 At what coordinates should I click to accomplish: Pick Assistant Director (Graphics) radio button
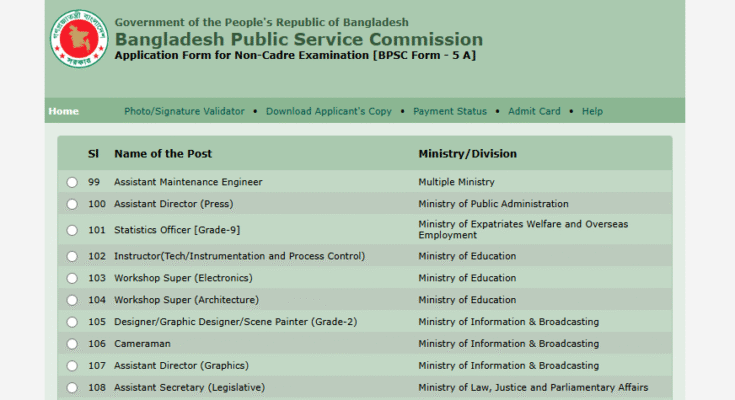tap(72, 366)
